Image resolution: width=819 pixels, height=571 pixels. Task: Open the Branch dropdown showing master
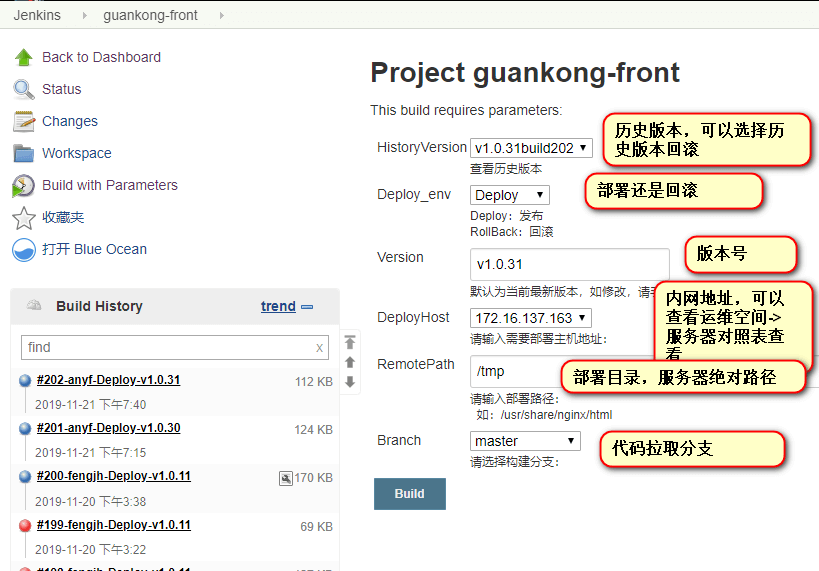tap(525, 441)
